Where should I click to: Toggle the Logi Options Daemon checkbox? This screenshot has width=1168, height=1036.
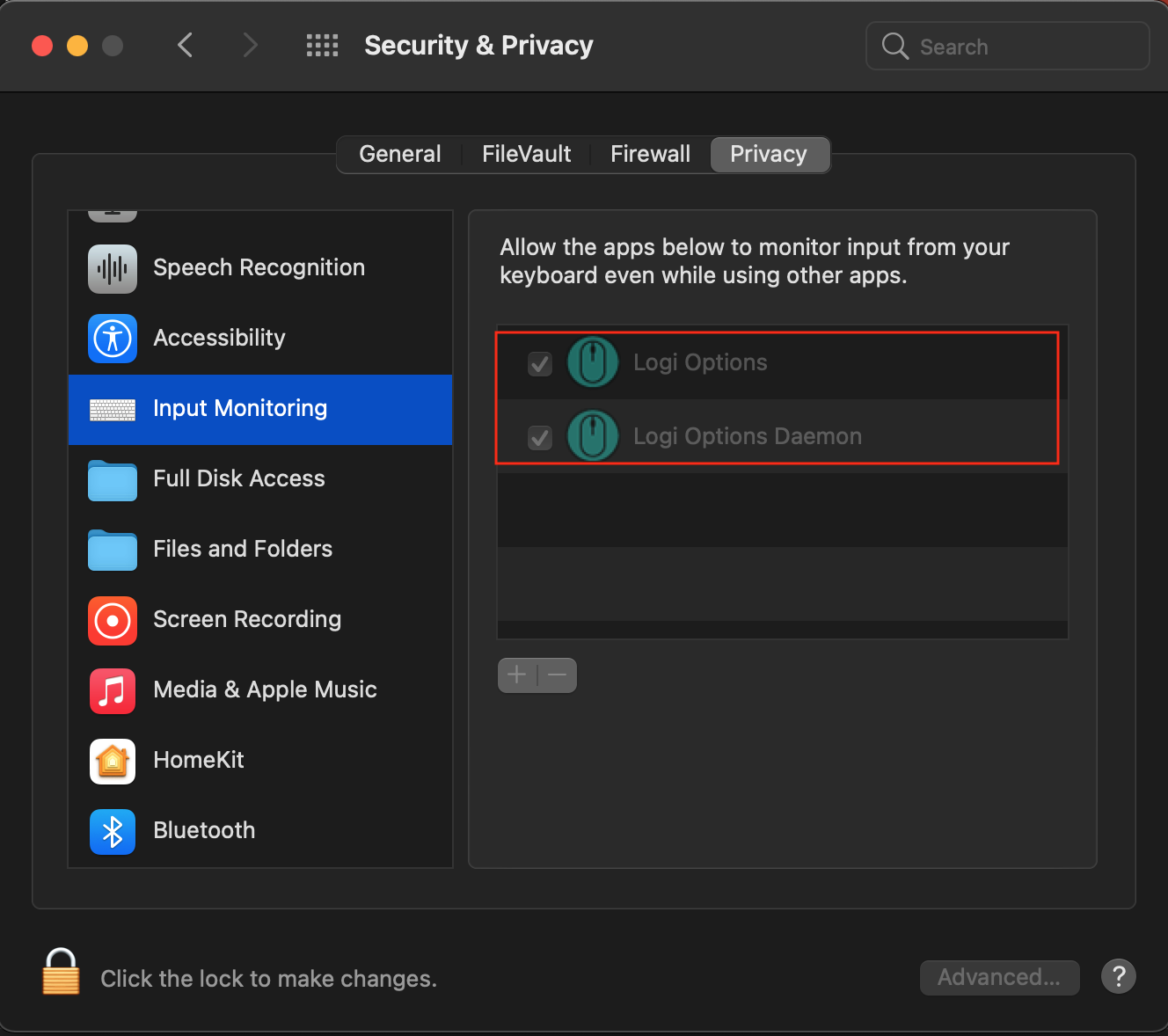pyautogui.click(x=540, y=437)
